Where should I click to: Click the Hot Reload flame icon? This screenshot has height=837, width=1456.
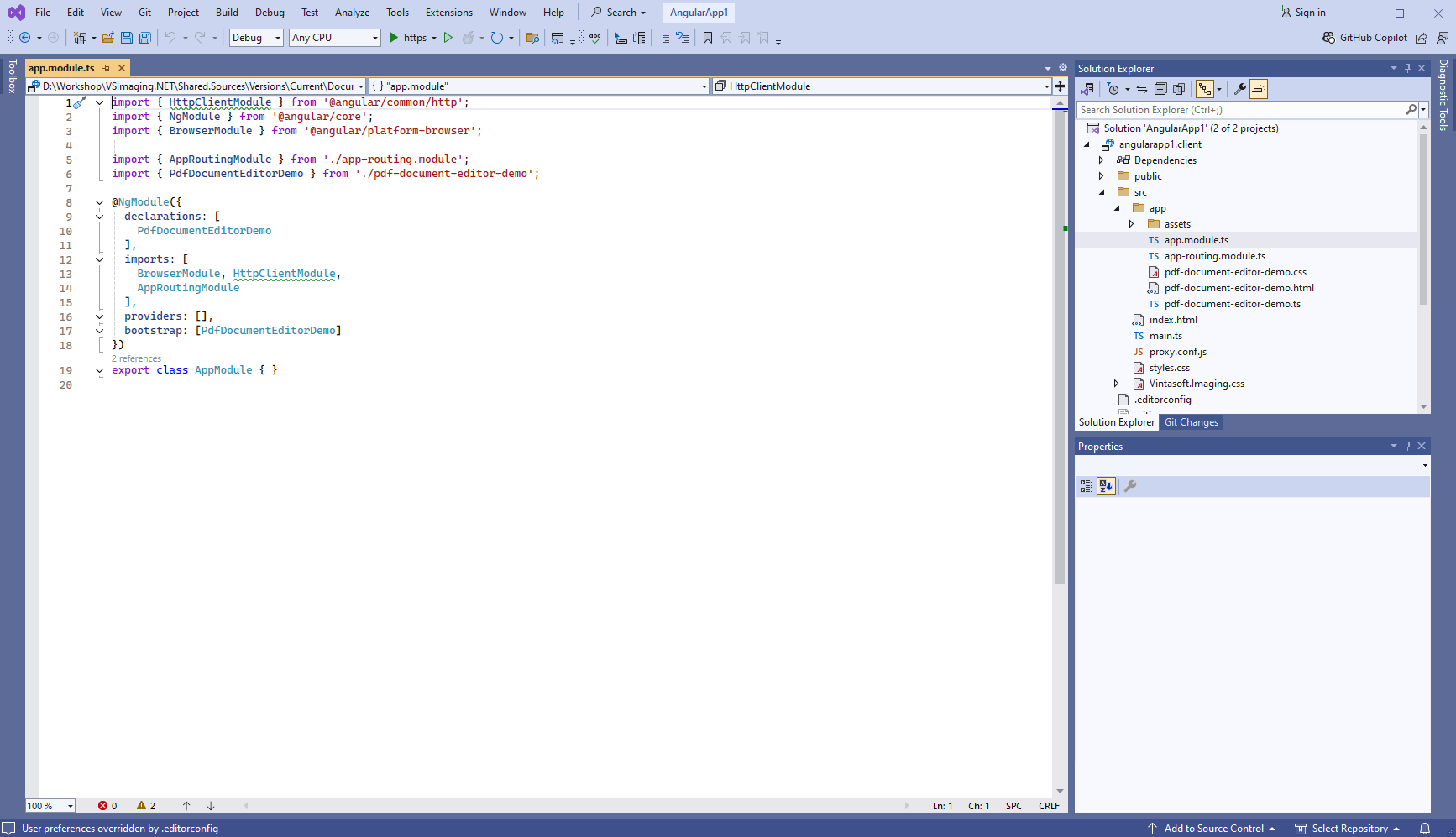pos(469,38)
